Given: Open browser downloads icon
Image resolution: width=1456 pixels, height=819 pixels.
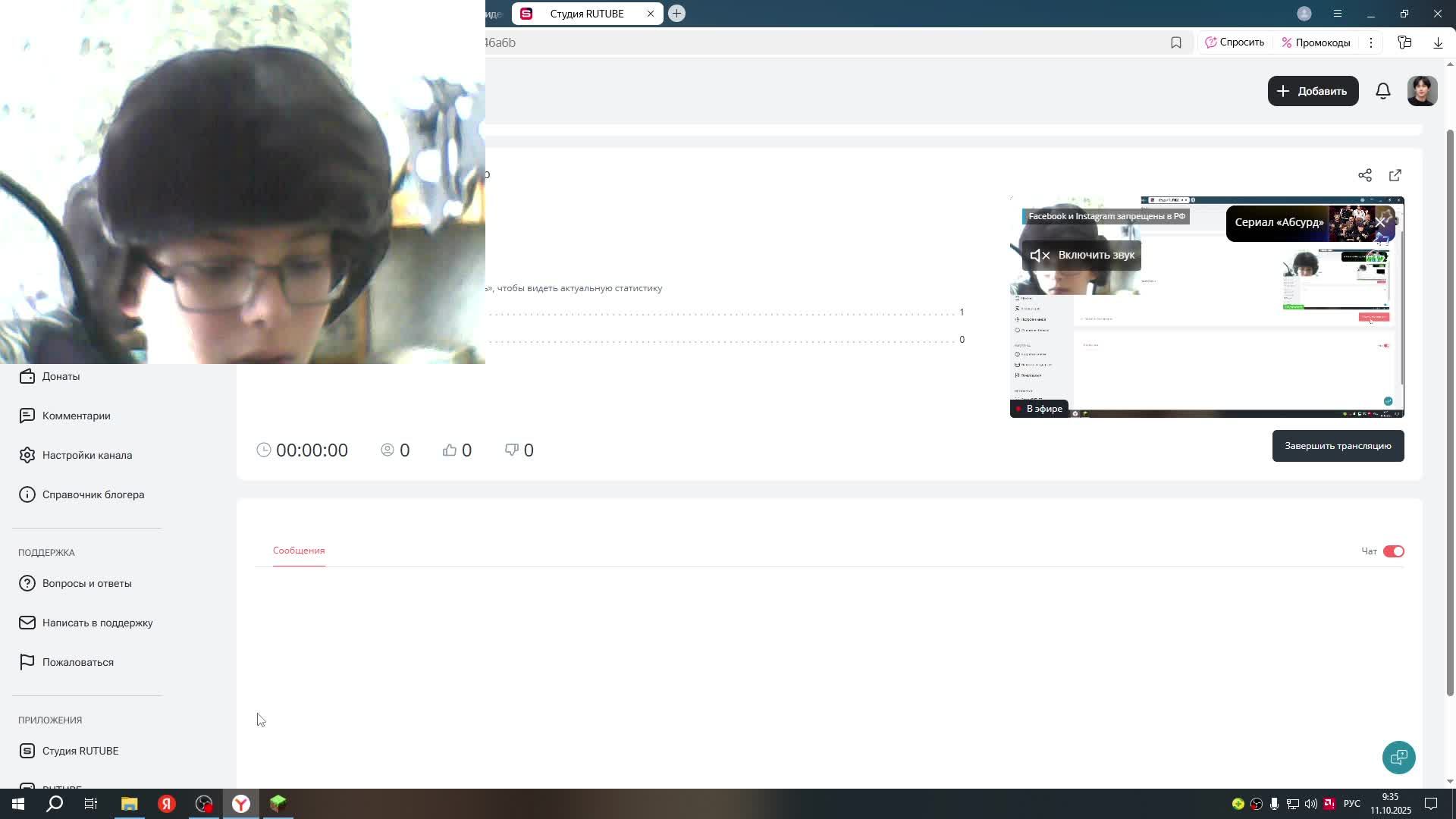Looking at the screenshot, I should click(x=1438, y=42).
